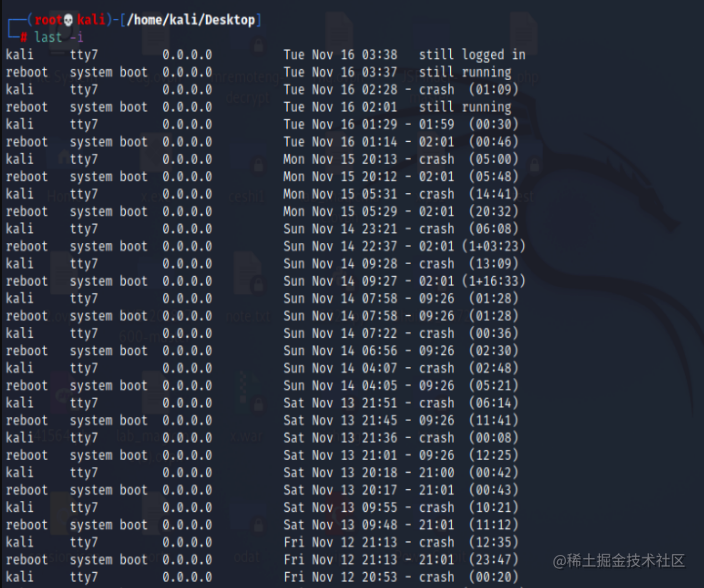Click the "Sun Nov 14 06:56" boot timestamp
Image resolution: width=704 pixels, height=588 pixels.
(340, 351)
